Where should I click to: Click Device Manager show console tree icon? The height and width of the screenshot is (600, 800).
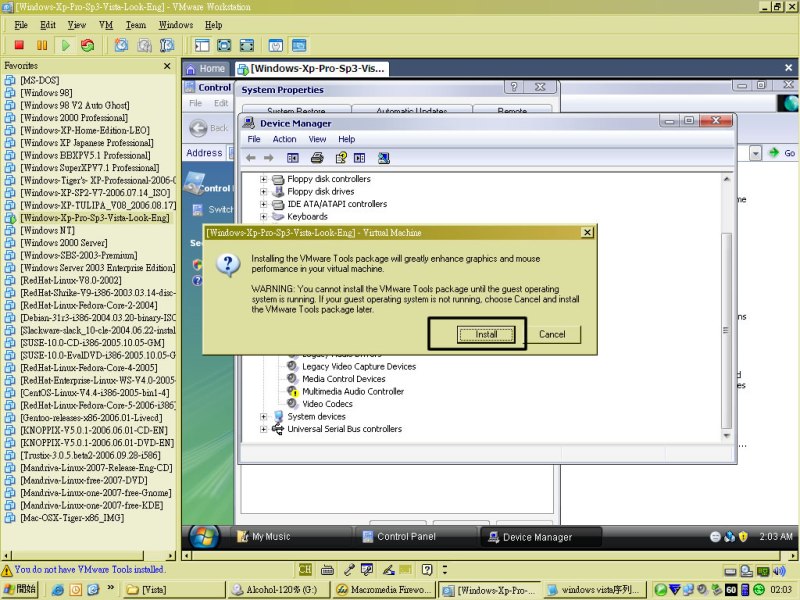click(292, 158)
